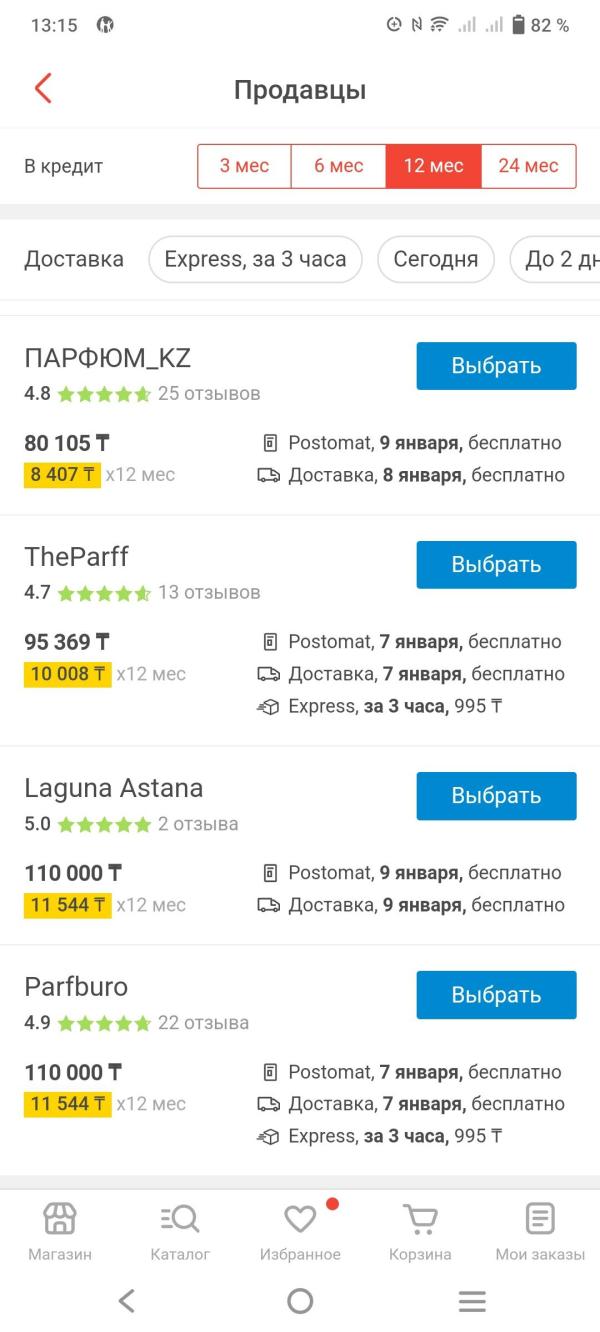Select the 24 мес credit term
This screenshot has height=1332, width=600.
[x=528, y=166]
